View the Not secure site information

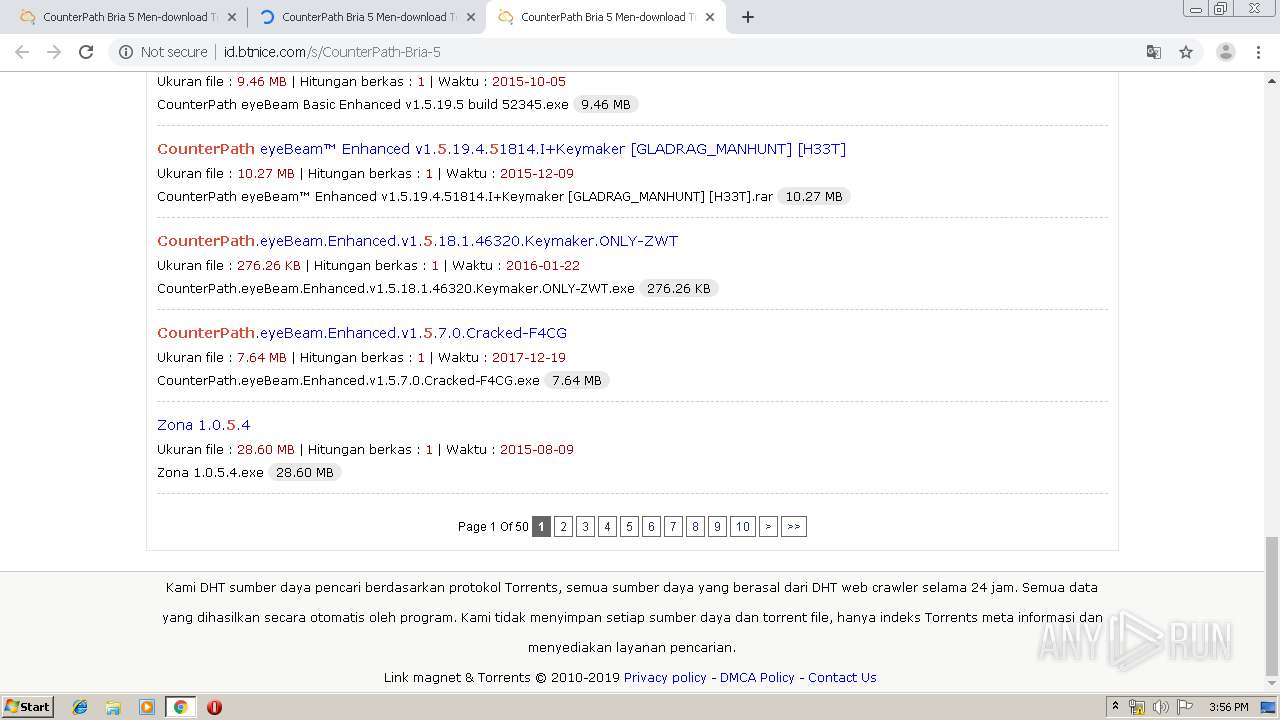pyautogui.click(x=164, y=52)
